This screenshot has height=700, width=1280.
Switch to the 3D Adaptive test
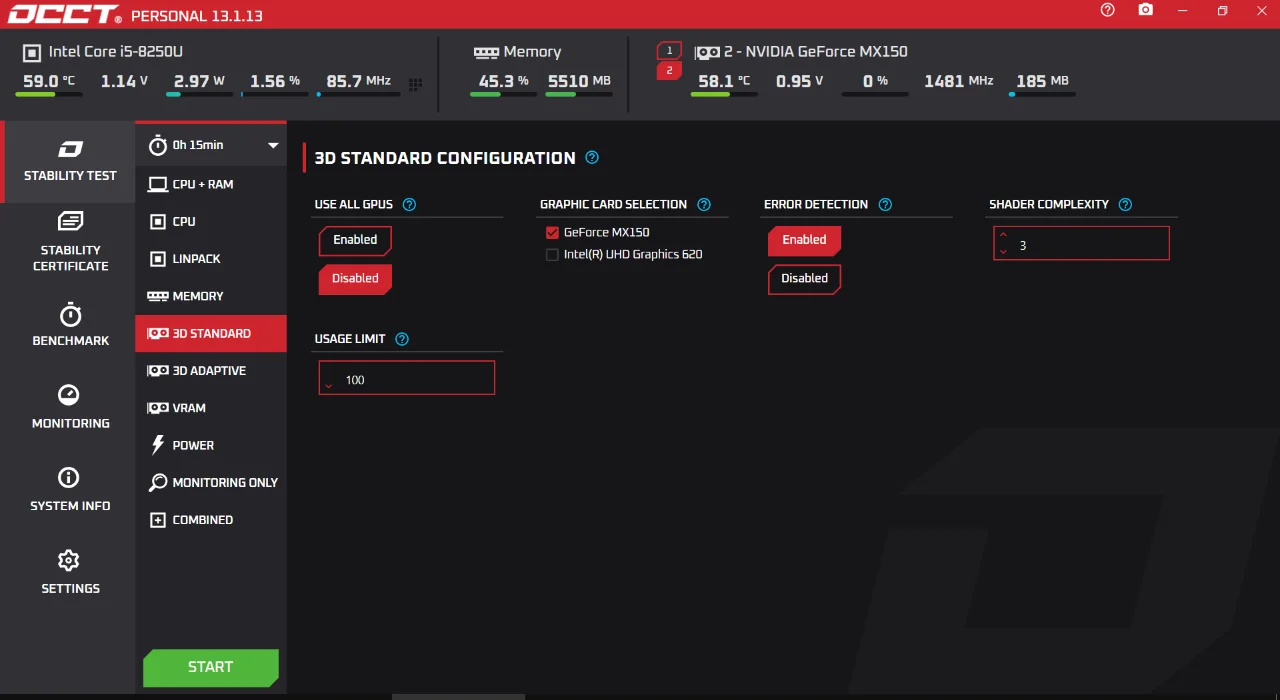[208, 371]
